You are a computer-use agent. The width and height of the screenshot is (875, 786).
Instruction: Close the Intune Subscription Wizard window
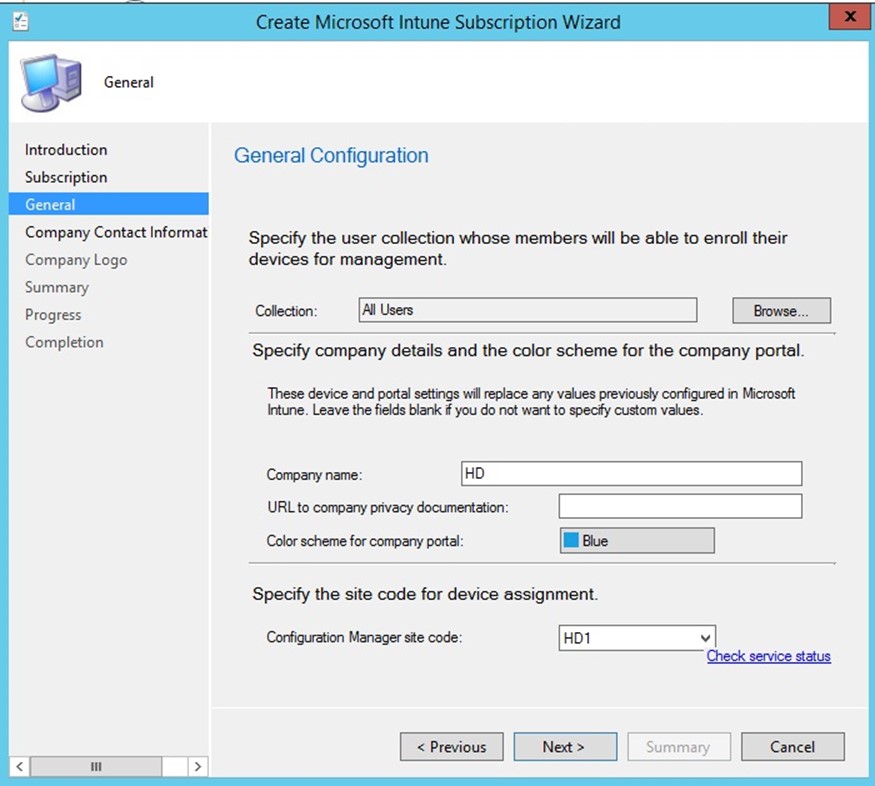point(849,16)
